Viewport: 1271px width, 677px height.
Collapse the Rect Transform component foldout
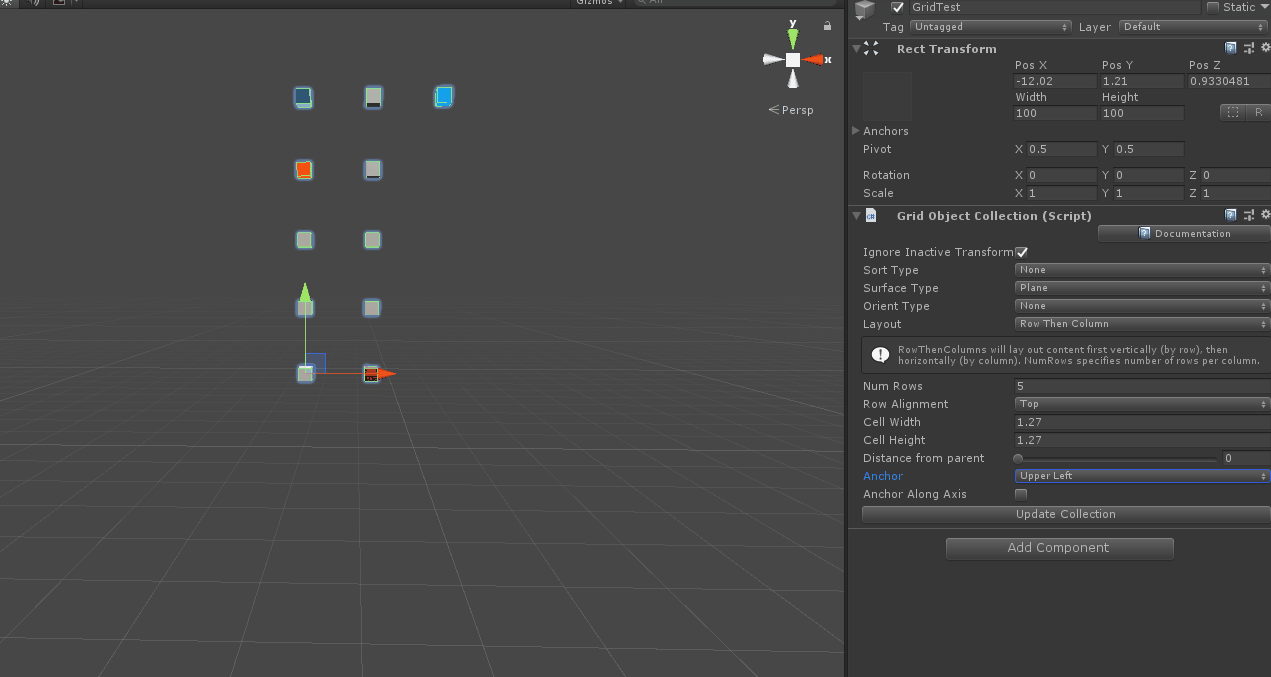click(x=856, y=48)
